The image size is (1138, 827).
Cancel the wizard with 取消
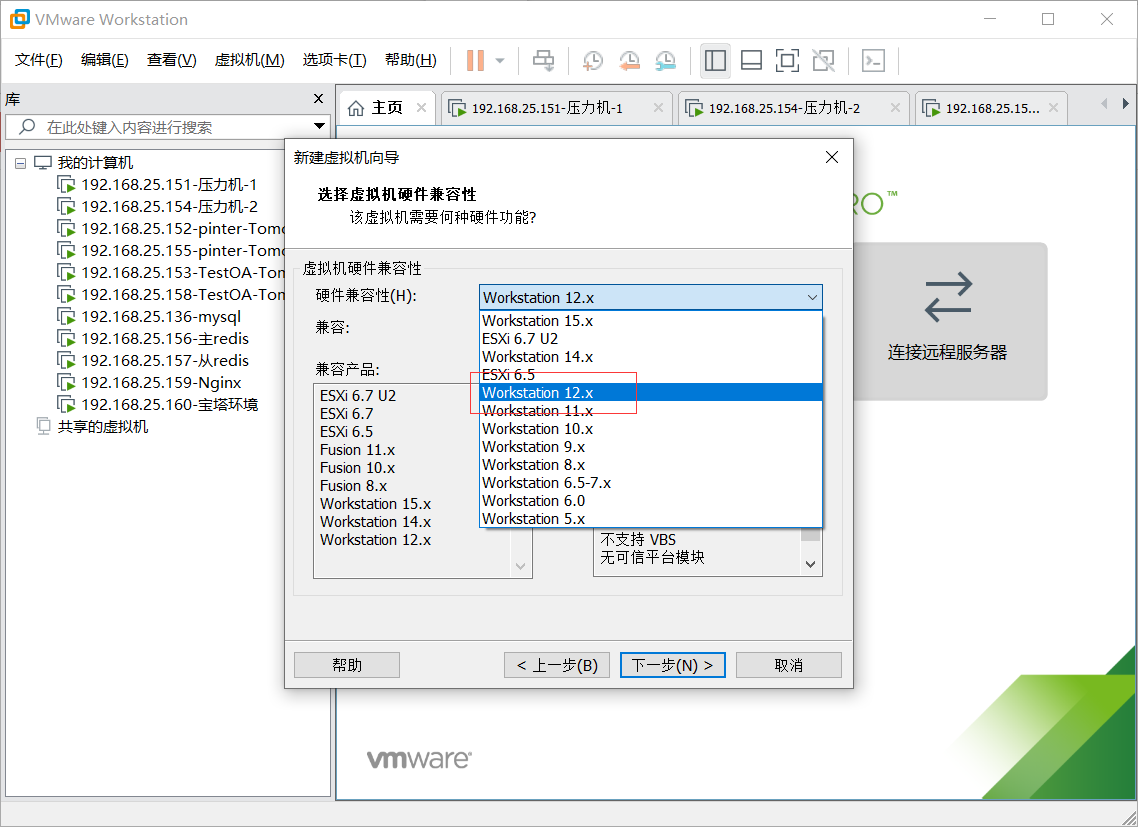(x=789, y=665)
